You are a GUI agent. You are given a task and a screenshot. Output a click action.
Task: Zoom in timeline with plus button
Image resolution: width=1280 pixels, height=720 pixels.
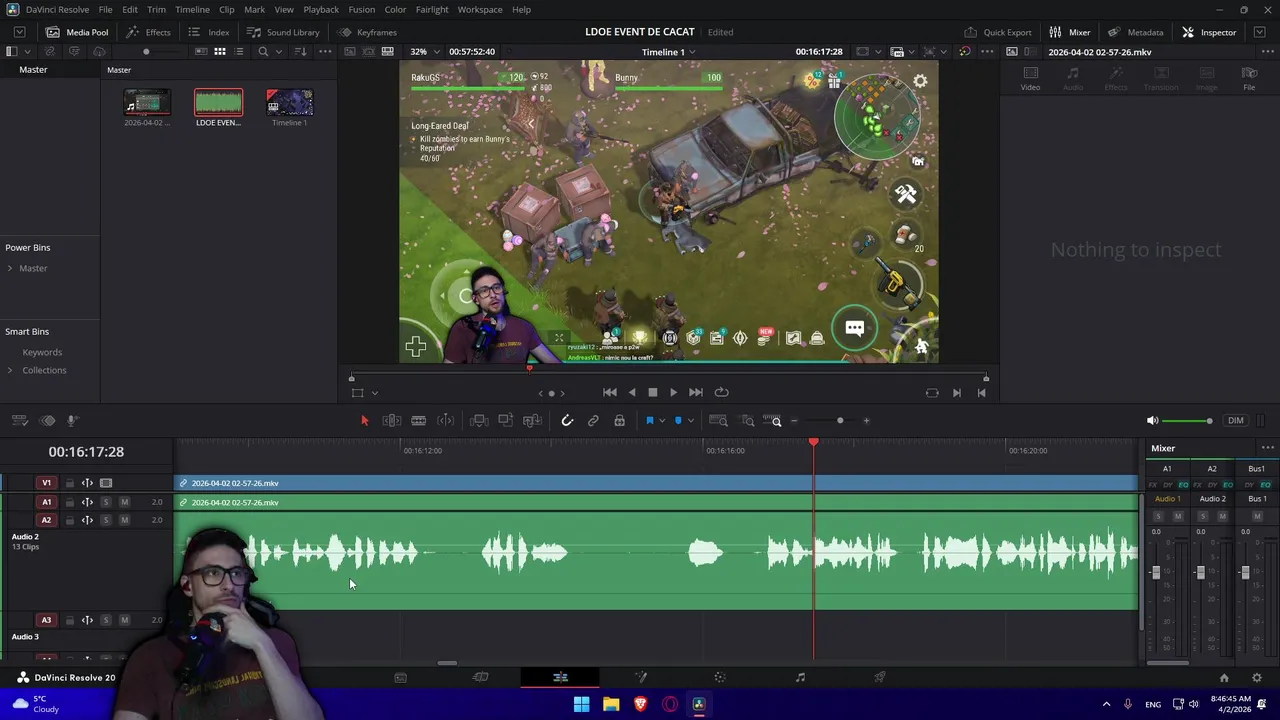point(866,421)
